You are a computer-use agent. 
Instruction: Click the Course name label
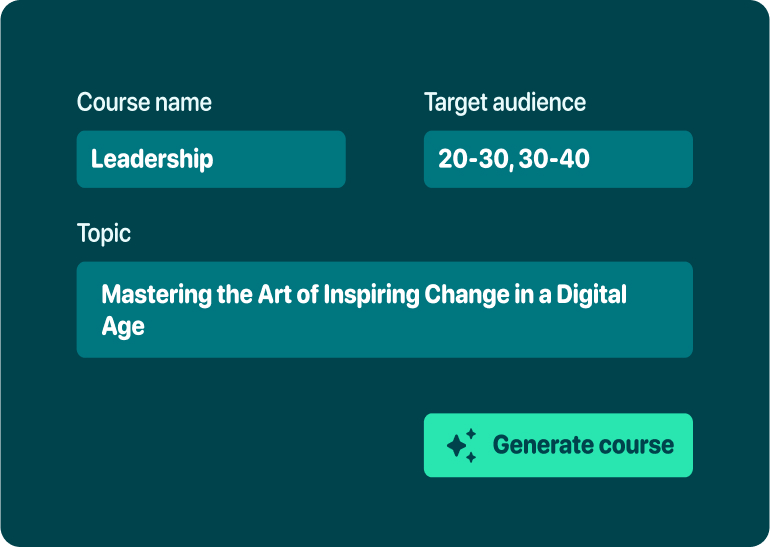tap(144, 102)
